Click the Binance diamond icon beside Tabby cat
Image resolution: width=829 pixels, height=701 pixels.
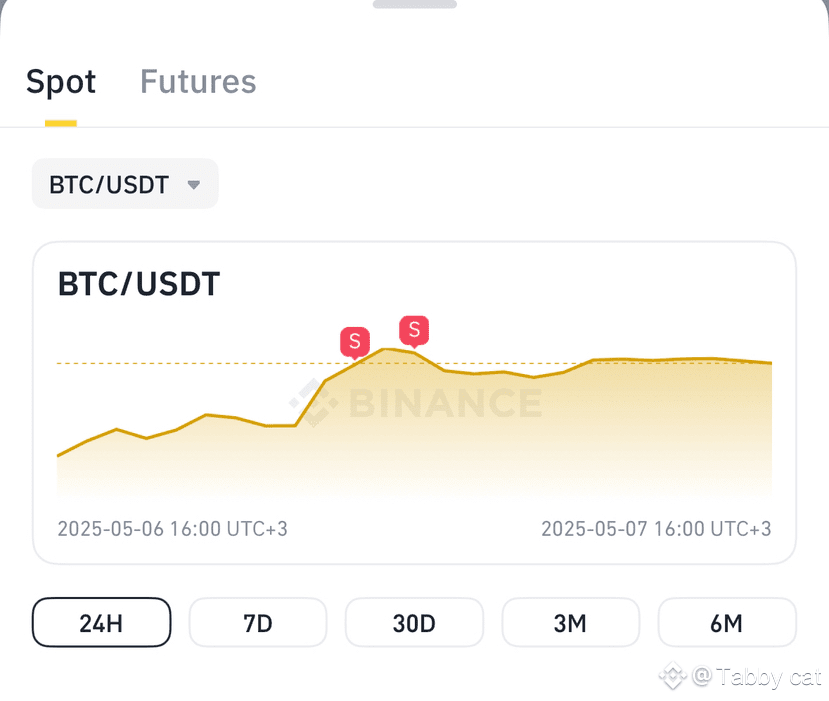[673, 676]
